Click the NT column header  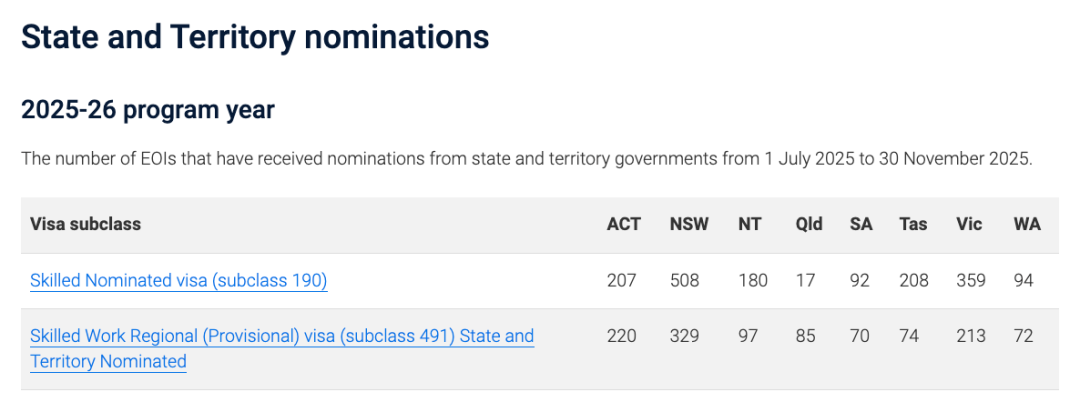[750, 224]
